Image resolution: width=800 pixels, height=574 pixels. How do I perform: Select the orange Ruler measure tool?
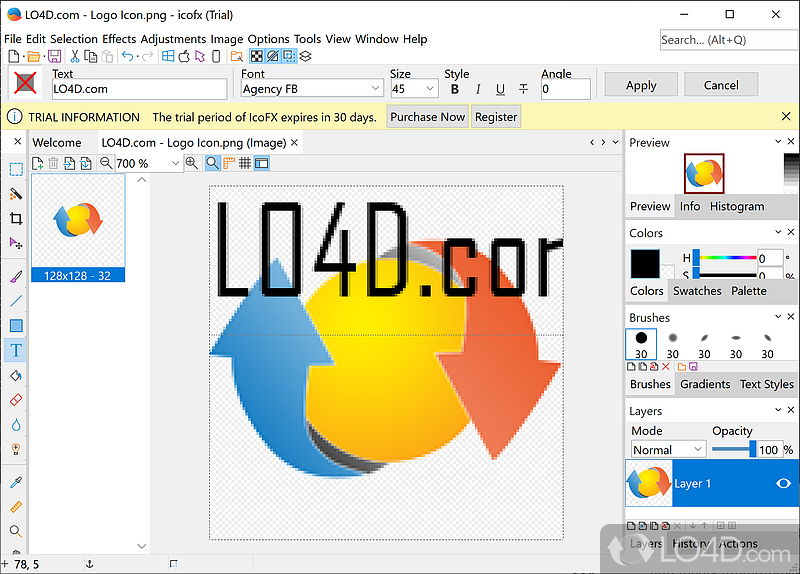pos(16,507)
